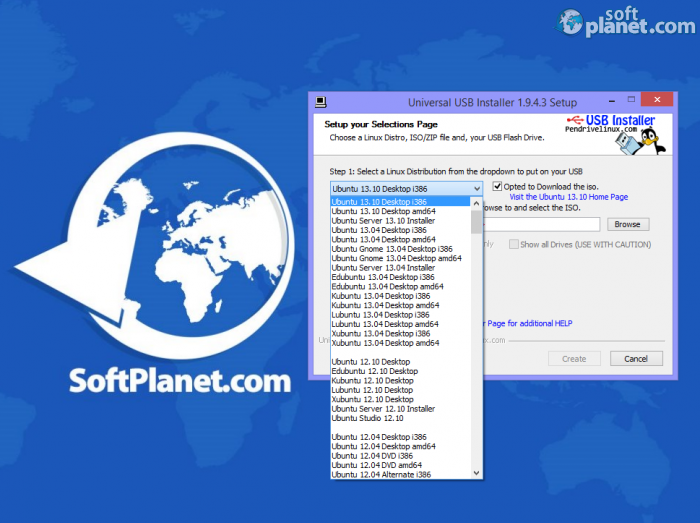This screenshot has height=523, width=700.
Task: Choose Kubuntu 13.04 Desktop i386
Action: coord(400,296)
